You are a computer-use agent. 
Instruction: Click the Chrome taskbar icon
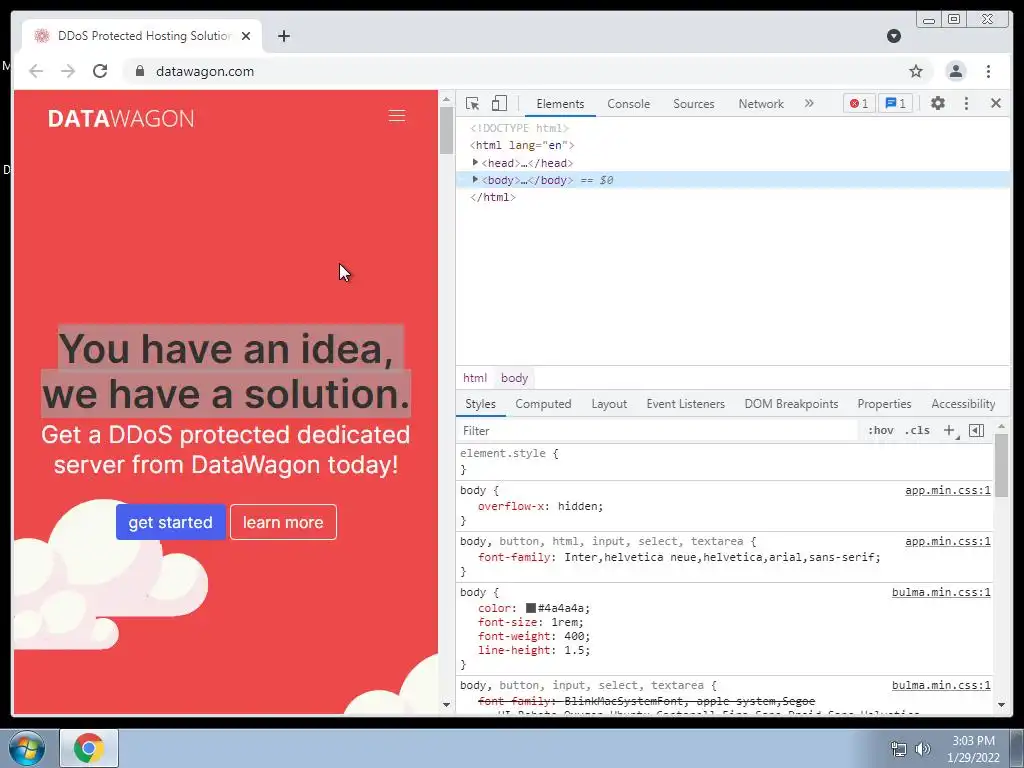pos(89,748)
